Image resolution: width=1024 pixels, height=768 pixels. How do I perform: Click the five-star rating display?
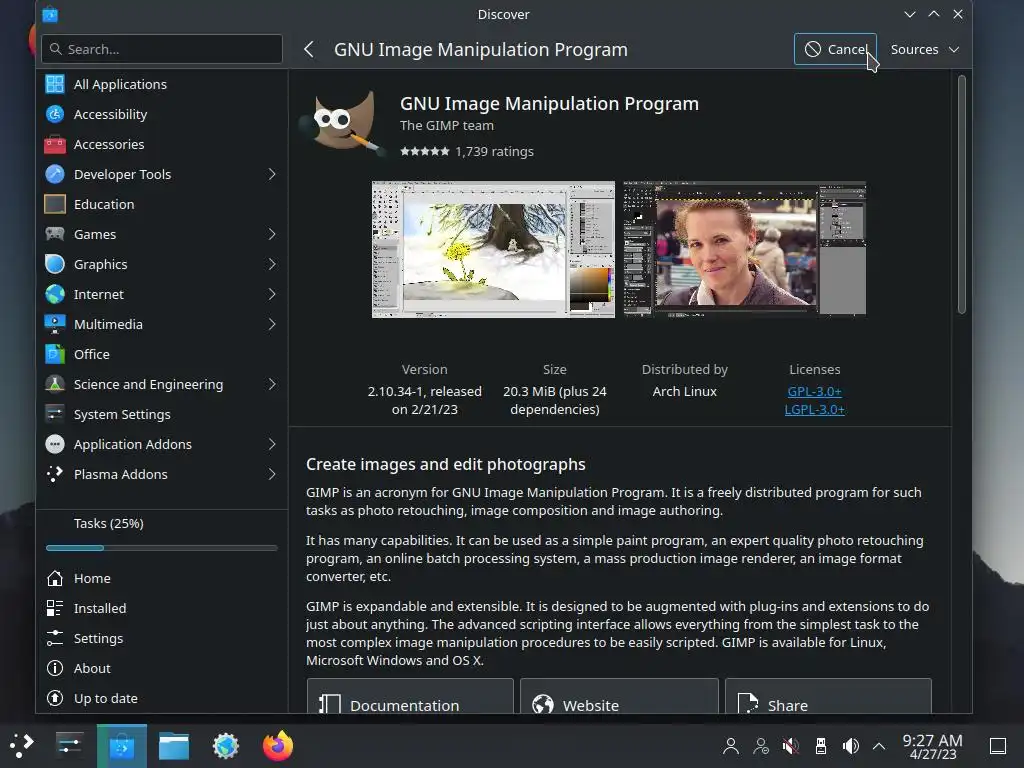pos(424,152)
